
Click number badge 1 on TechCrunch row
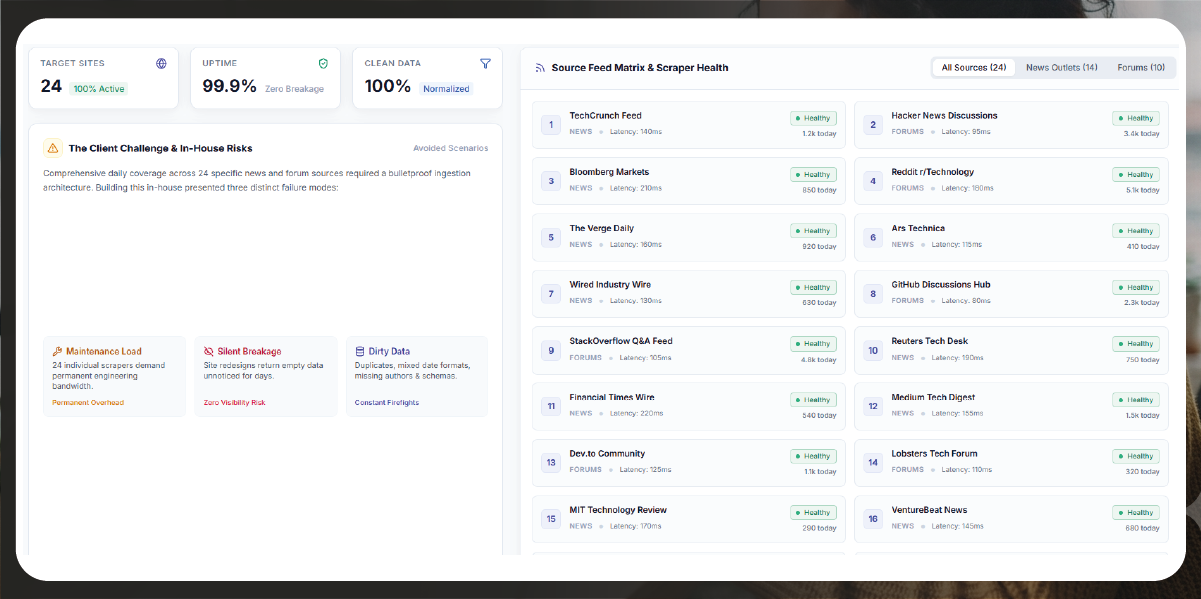551,125
